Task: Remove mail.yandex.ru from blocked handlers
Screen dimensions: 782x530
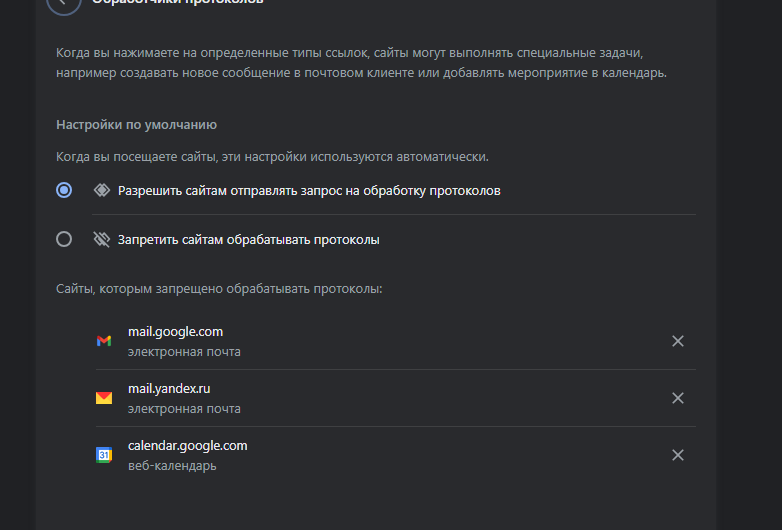Action: pos(678,398)
